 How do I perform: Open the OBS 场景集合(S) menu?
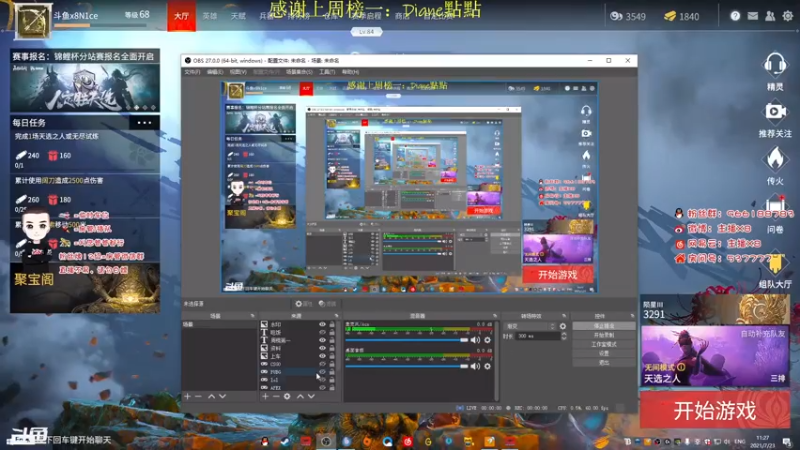point(299,72)
